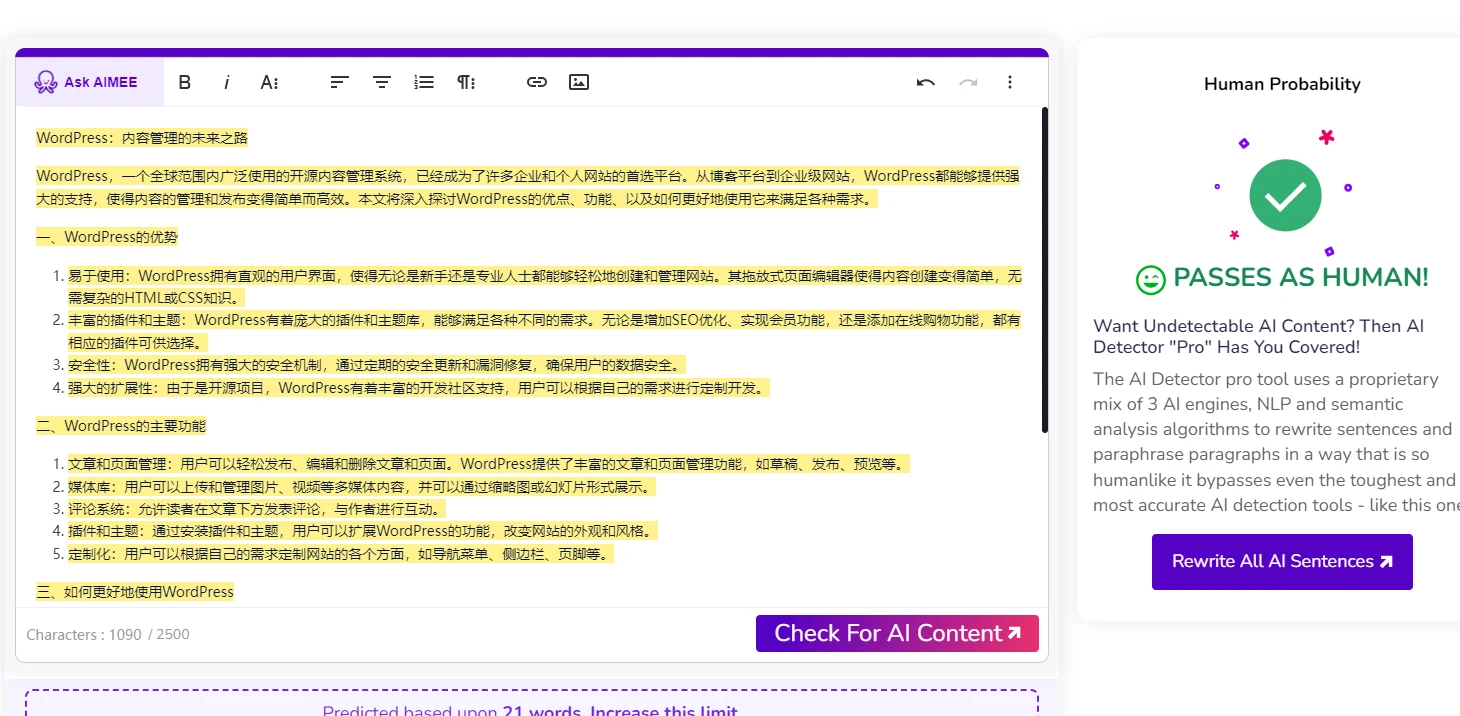Click the list item starting '易于使用'

(545, 287)
